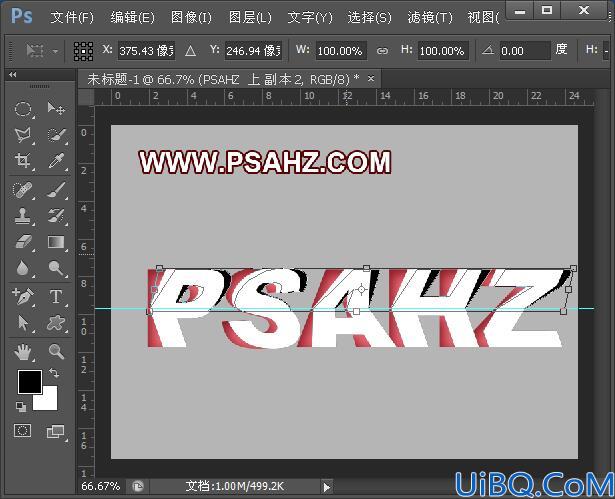Click the top-right transform corner handle
615x499 pixels.
coord(573,268)
